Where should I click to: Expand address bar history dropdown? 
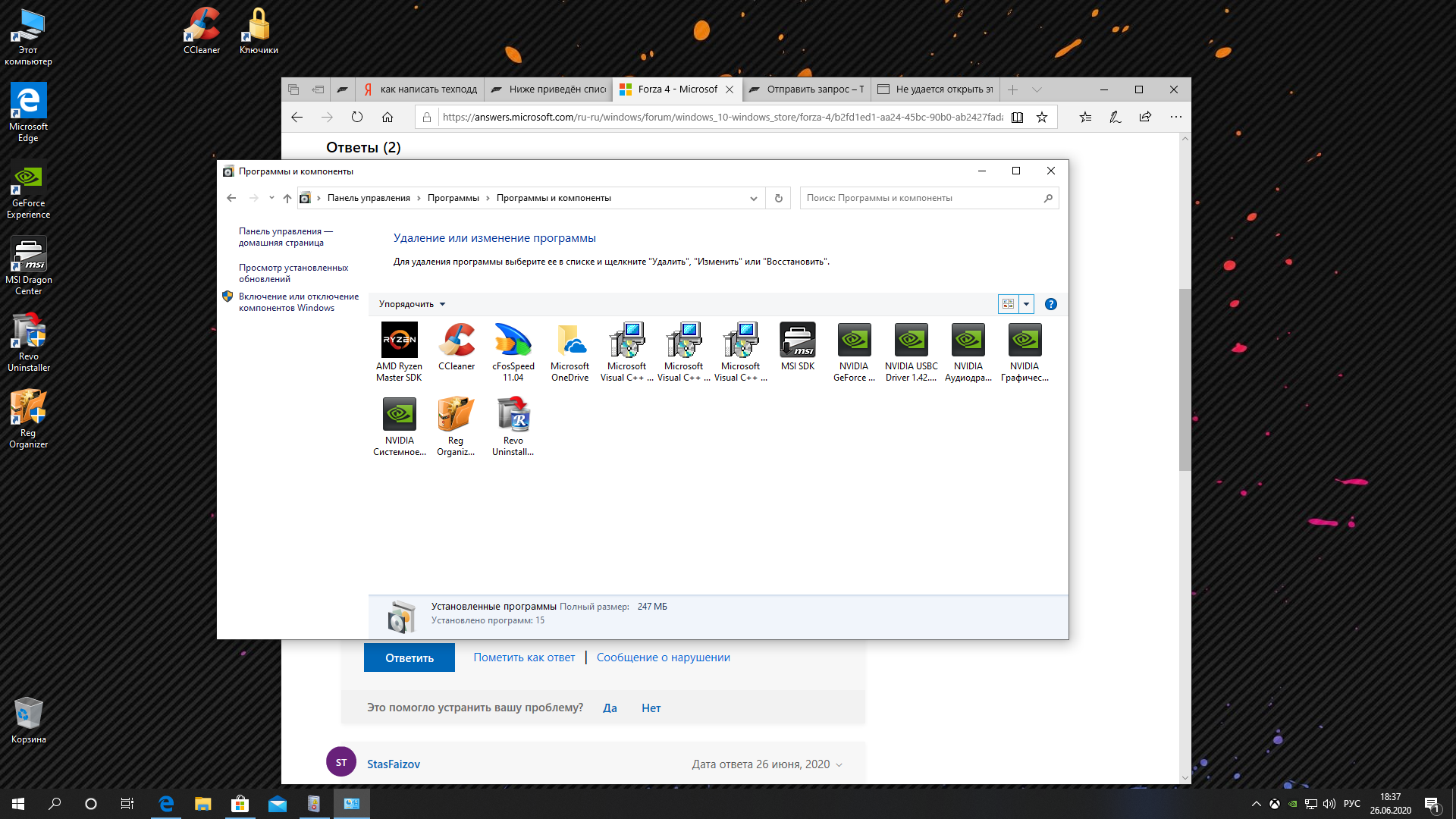753,198
